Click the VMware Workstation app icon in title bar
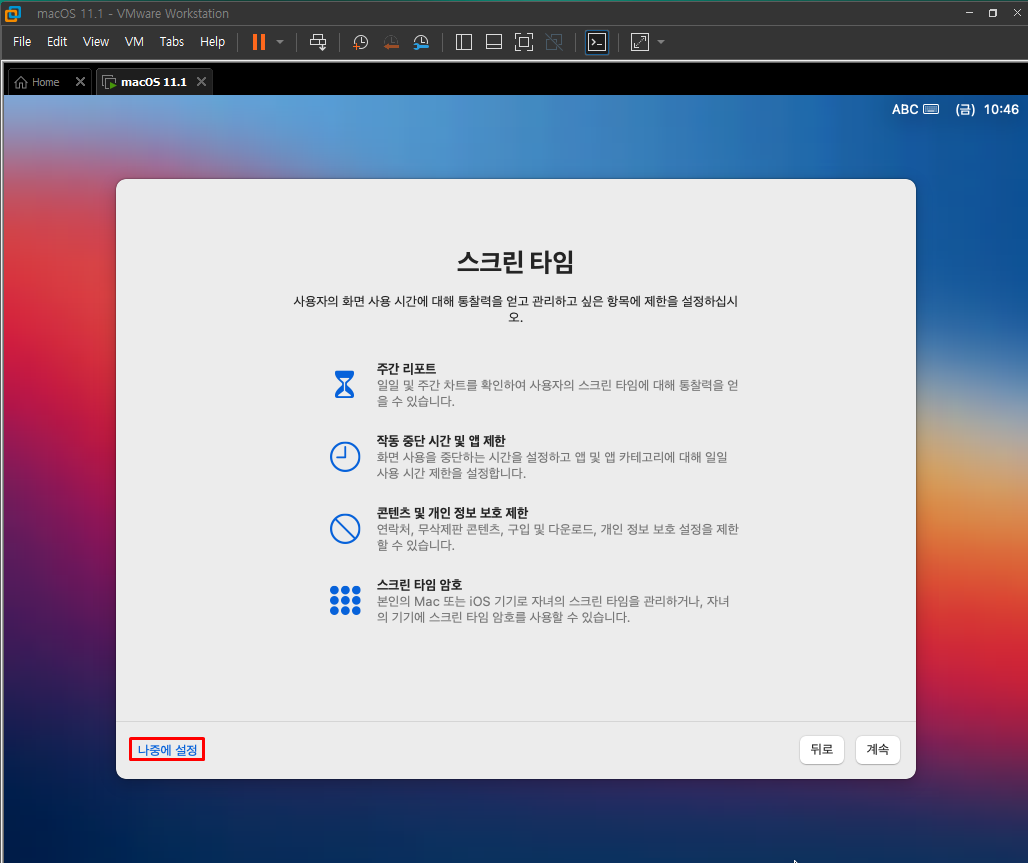The height and width of the screenshot is (863, 1028). [x=12, y=13]
